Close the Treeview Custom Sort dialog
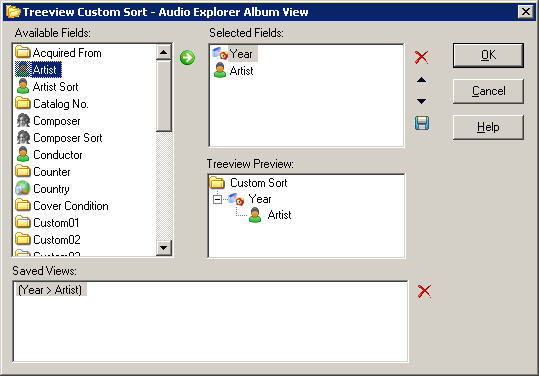The width and height of the screenshot is (539, 376). pos(526,12)
